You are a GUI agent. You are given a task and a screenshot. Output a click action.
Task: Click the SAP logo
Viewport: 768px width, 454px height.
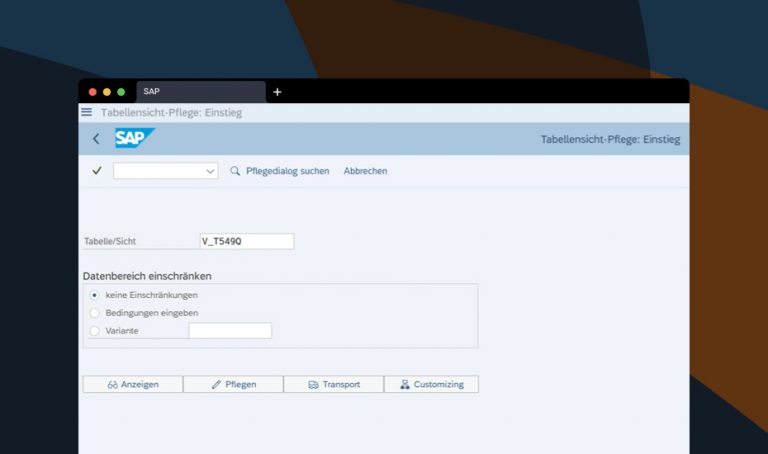tap(135, 138)
